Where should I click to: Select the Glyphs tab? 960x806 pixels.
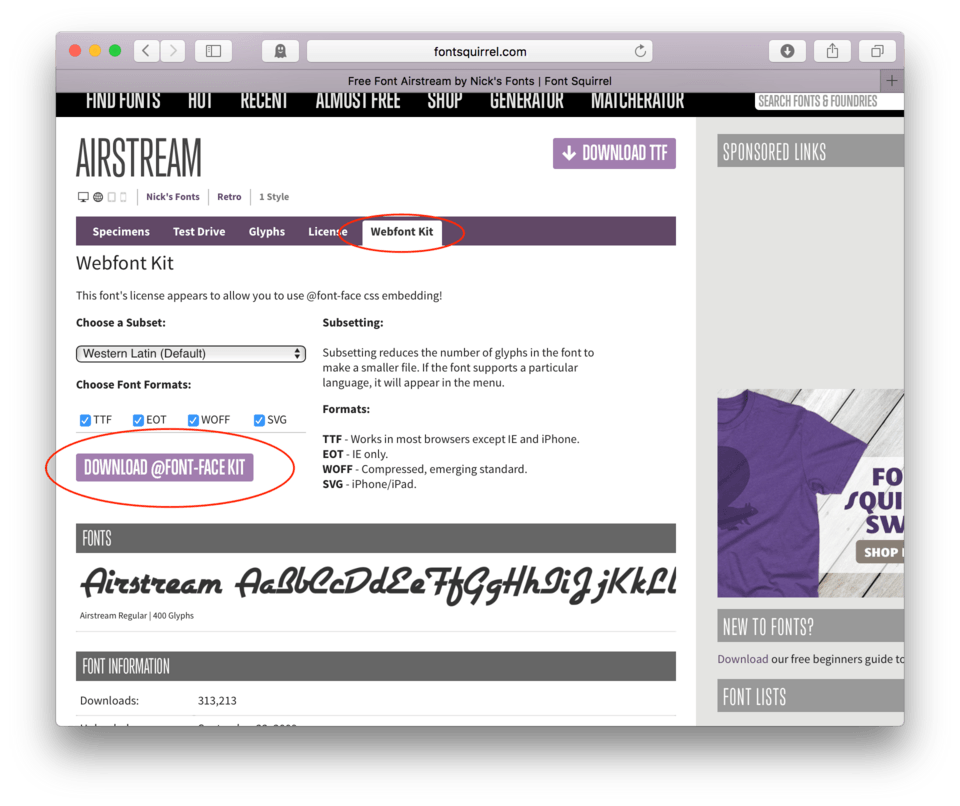(x=266, y=232)
